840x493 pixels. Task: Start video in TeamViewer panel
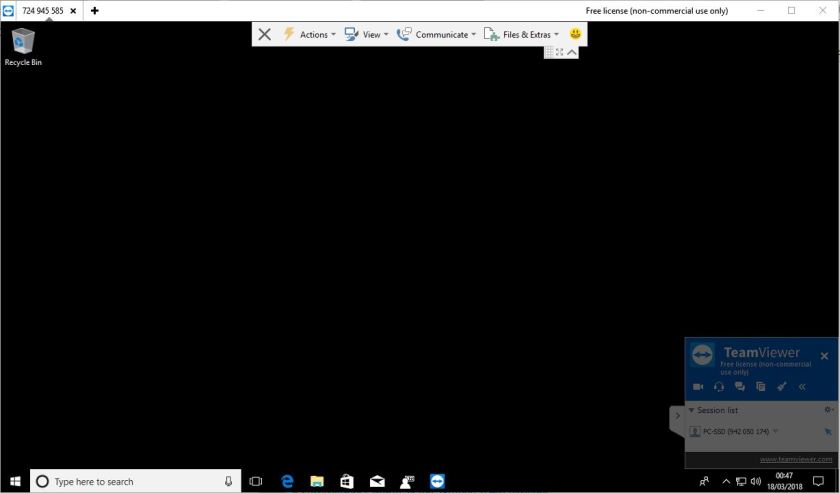[698, 386]
